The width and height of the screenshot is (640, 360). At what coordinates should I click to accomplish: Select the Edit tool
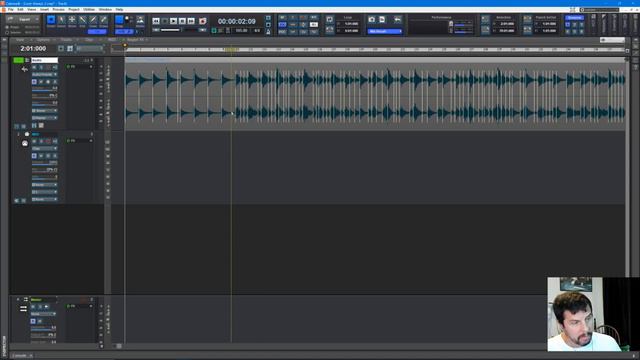[x=82, y=20]
